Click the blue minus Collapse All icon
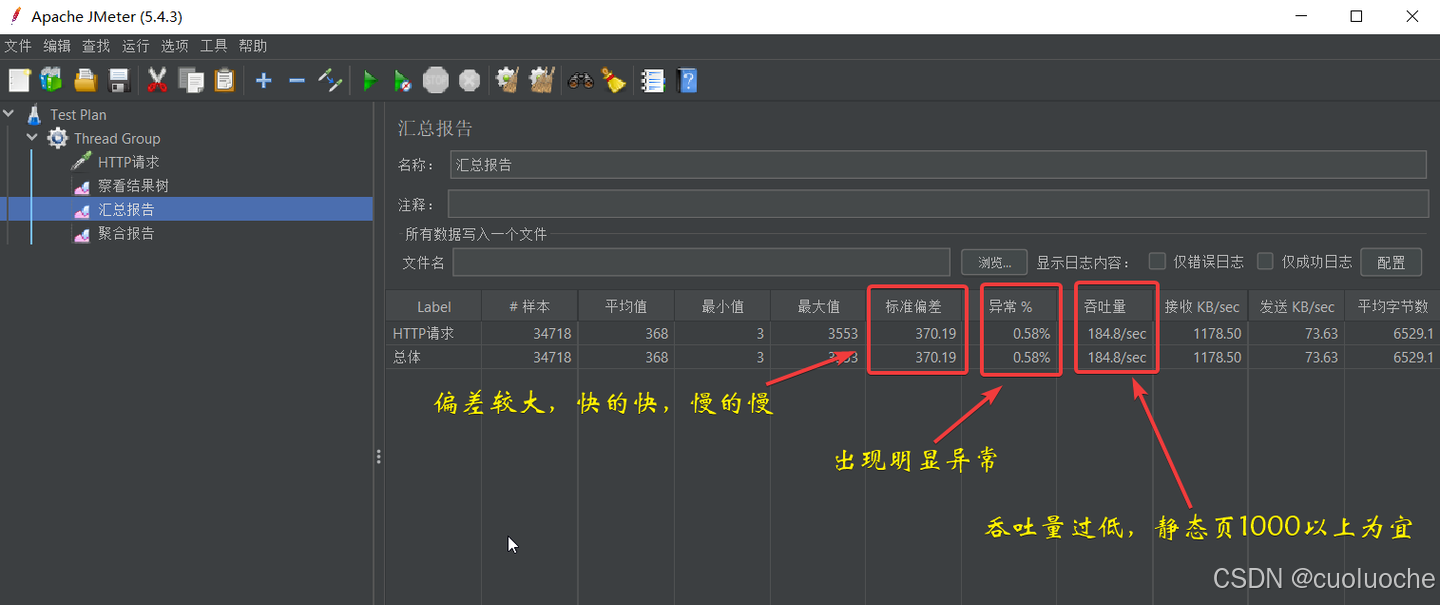This screenshot has width=1440, height=605. pos(297,80)
